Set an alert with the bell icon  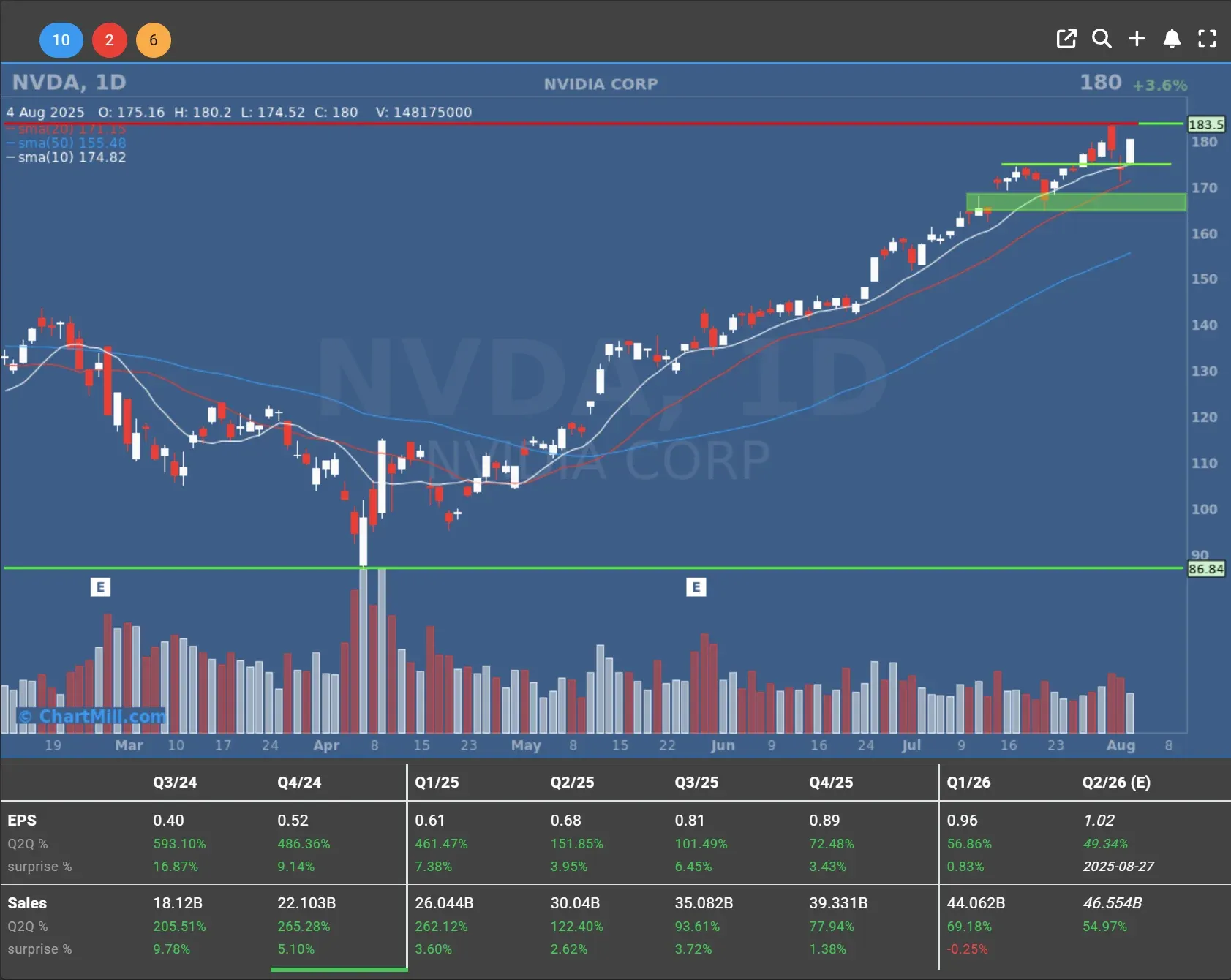1172,39
